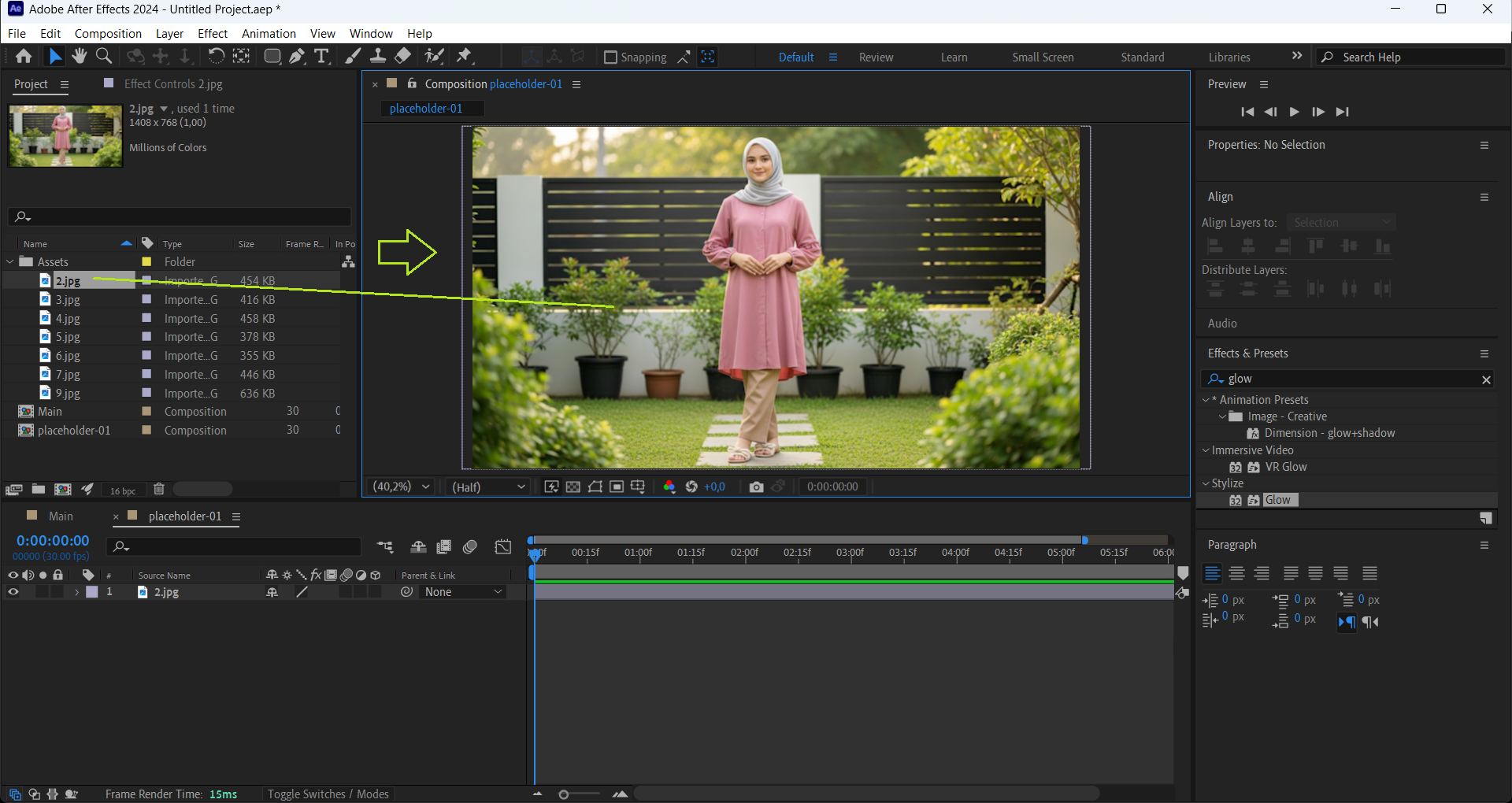Toggle Switches / Modes in timeline
Image resolution: width=1512 pixels, height=803 pixels.
(x=328, y=794)
